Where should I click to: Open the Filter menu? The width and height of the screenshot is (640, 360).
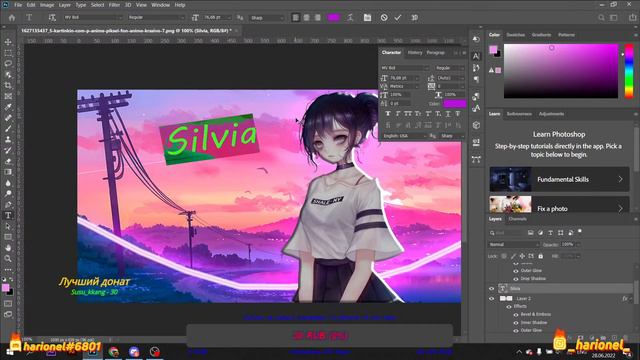114,5
